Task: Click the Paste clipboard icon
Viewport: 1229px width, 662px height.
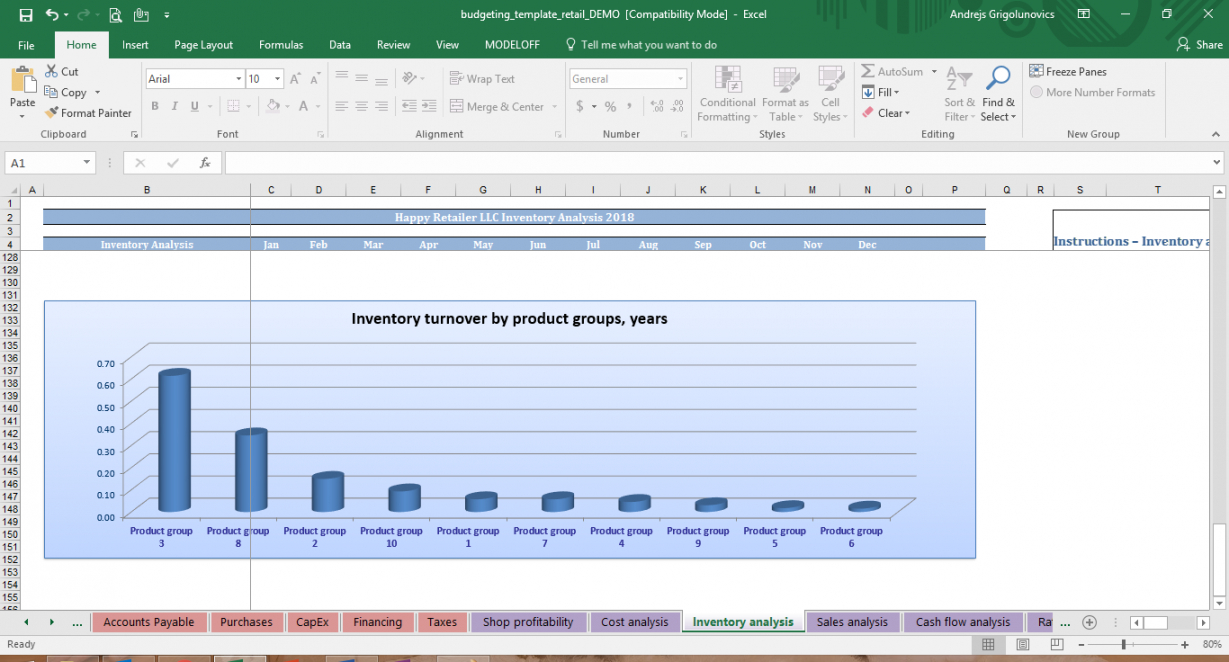Action: (x=22, y=82)
